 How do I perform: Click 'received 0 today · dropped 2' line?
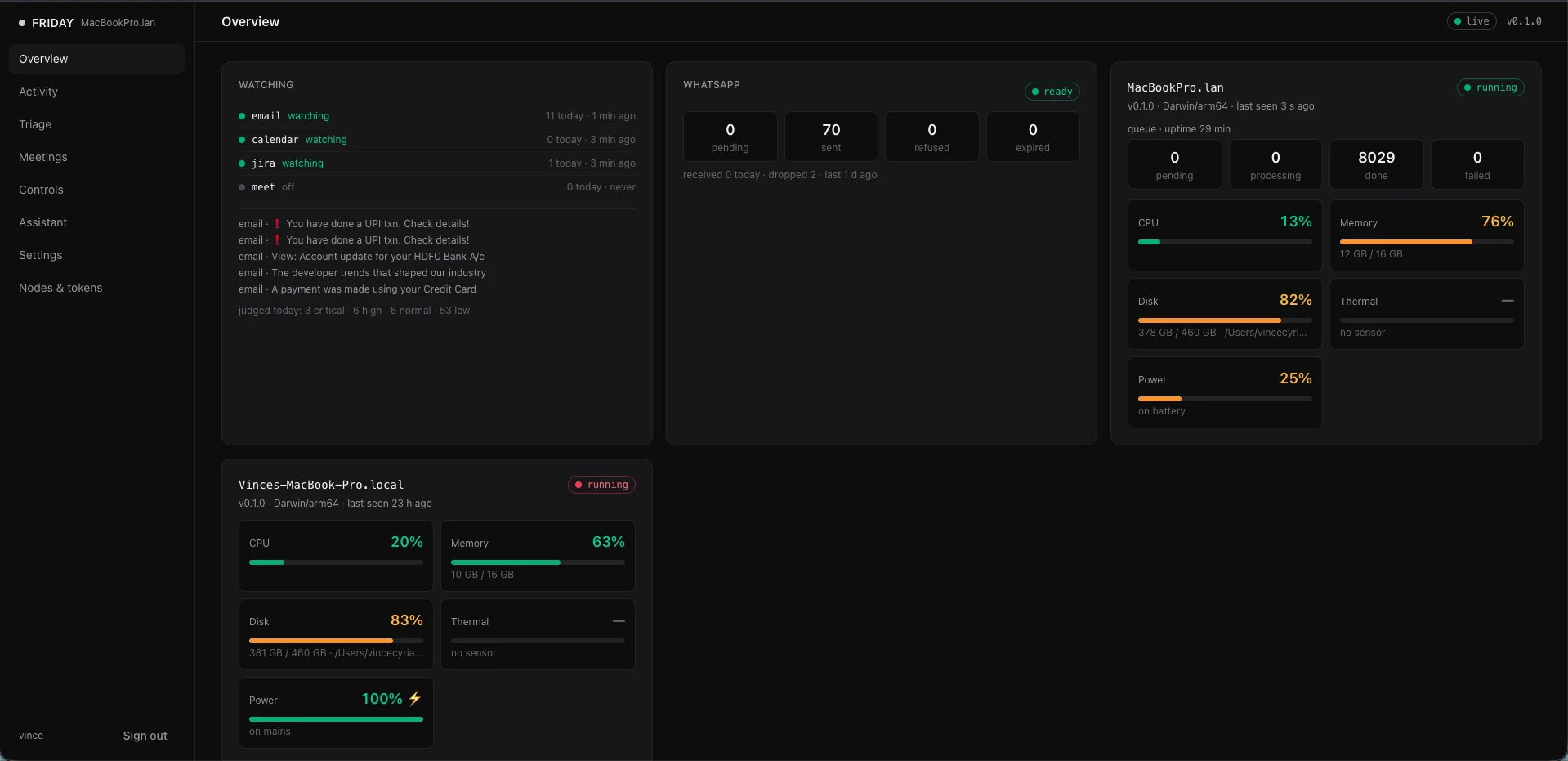[780, 175]
